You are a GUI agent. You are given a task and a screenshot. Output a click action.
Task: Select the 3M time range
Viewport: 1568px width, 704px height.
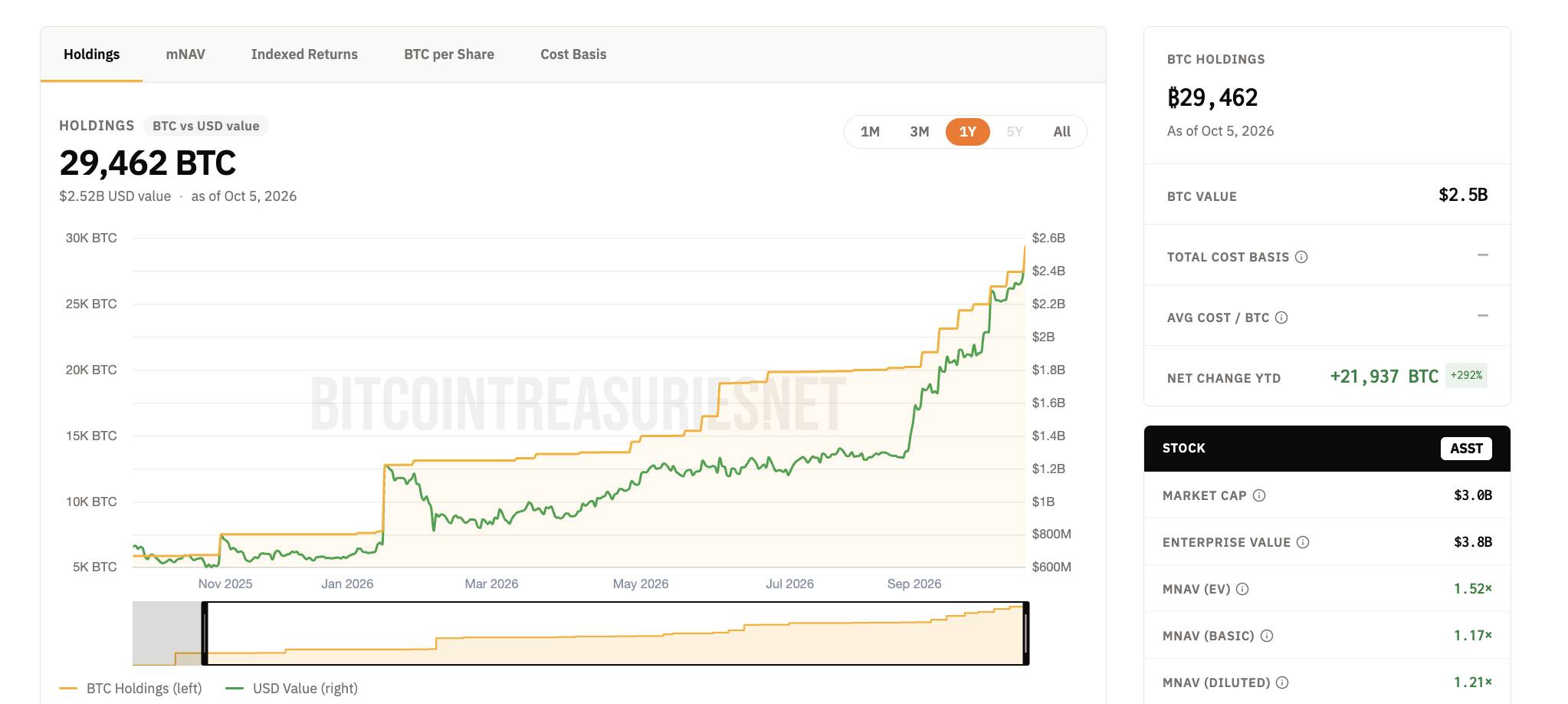pos(920,132)
